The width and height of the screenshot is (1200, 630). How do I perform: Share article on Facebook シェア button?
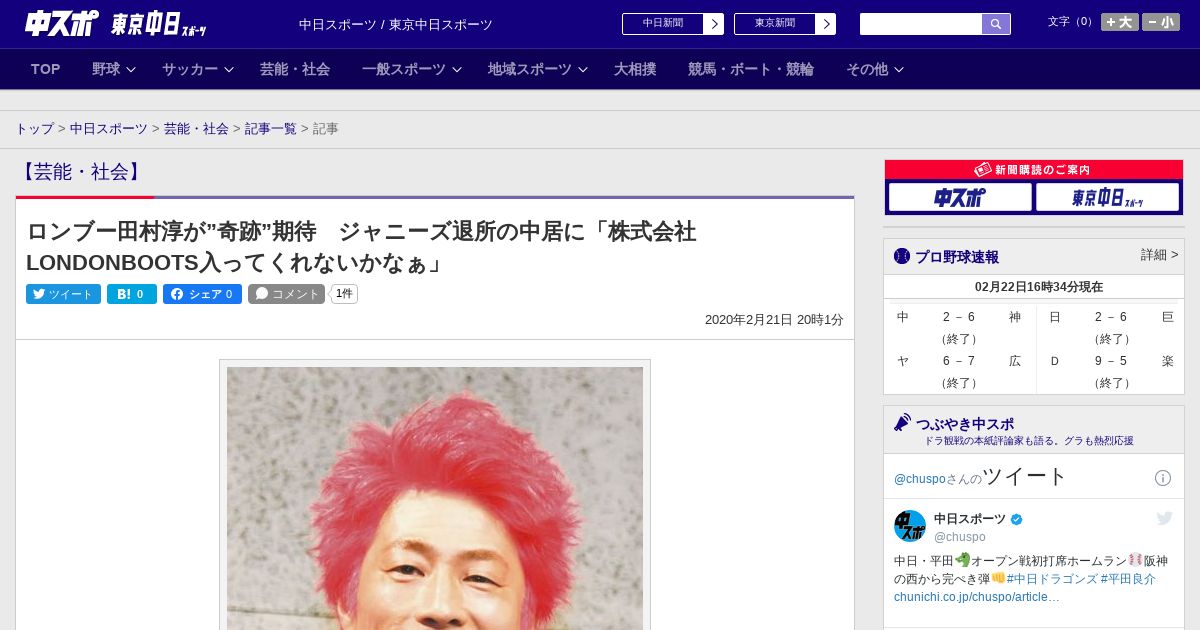click(202, 294)
